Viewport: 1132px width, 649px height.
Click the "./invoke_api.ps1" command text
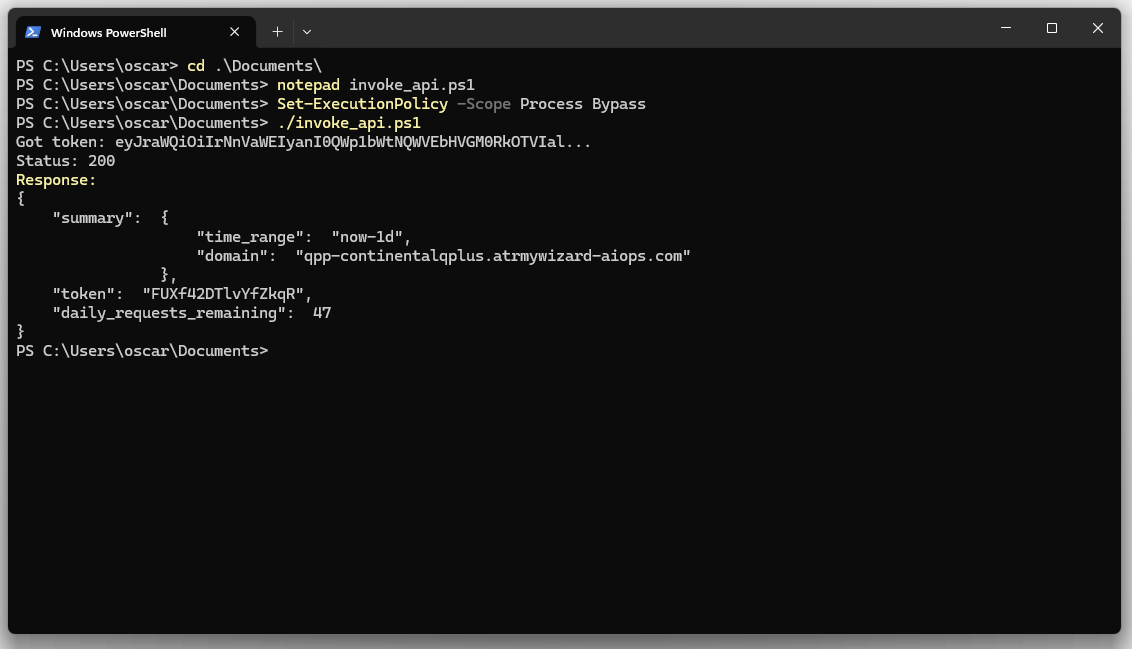349,123
